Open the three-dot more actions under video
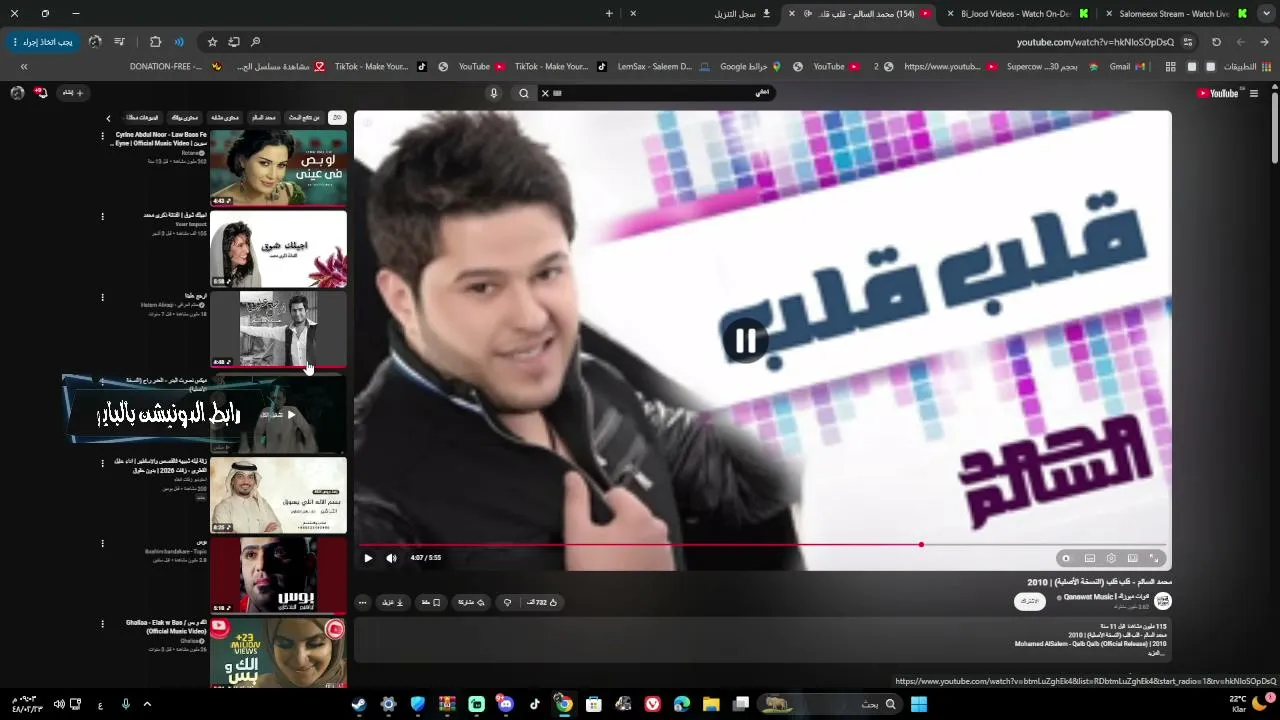1280x720 pixels. 362,602
